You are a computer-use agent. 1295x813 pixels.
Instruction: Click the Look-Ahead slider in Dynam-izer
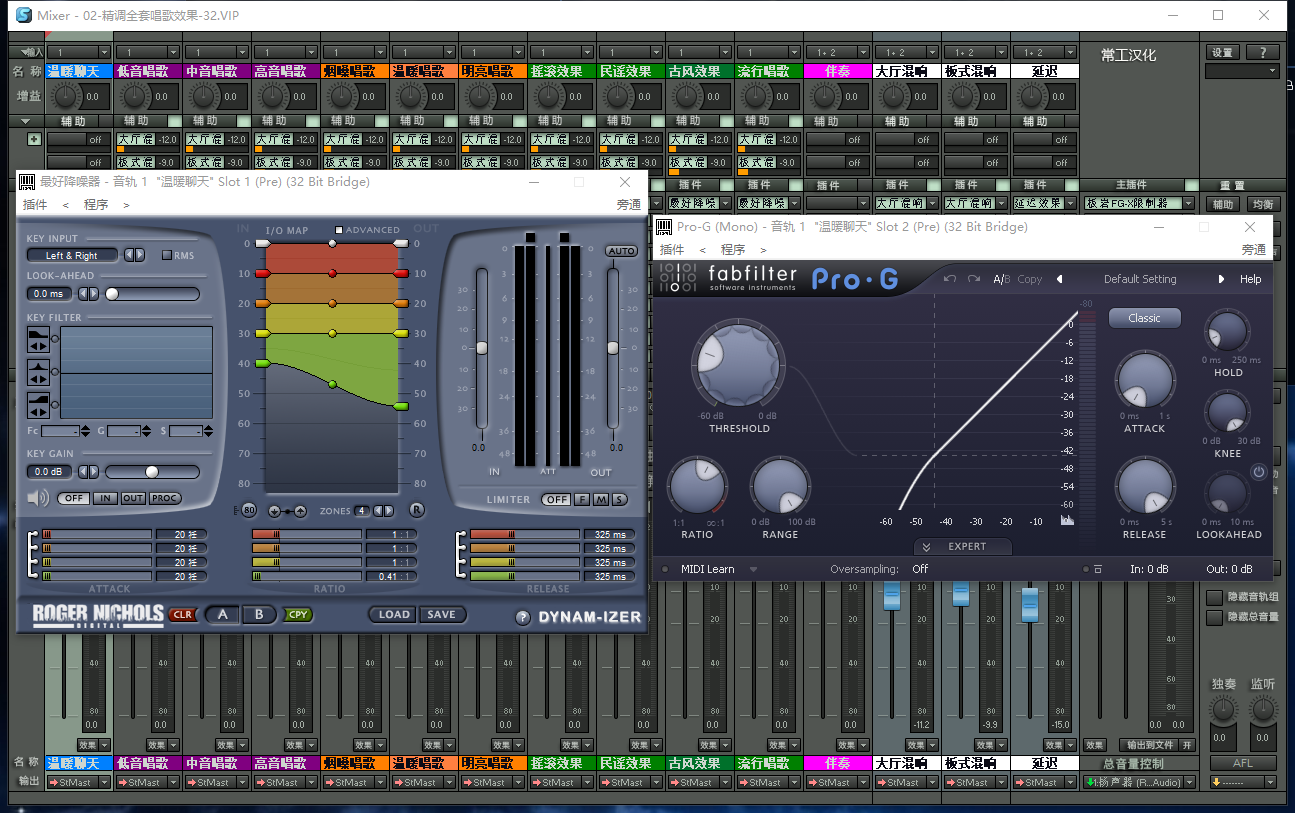point(153,294)
